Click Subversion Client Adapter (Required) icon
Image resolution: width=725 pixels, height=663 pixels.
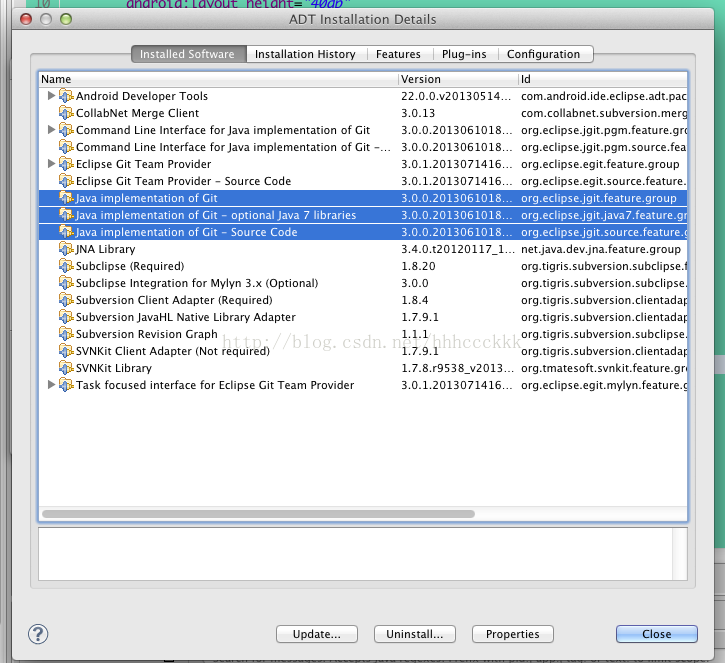(66, 300)
